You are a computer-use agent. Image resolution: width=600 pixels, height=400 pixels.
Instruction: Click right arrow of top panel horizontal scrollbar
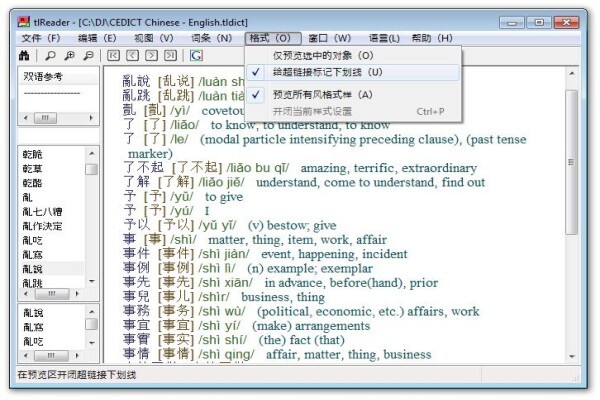(x=91, y=118)
